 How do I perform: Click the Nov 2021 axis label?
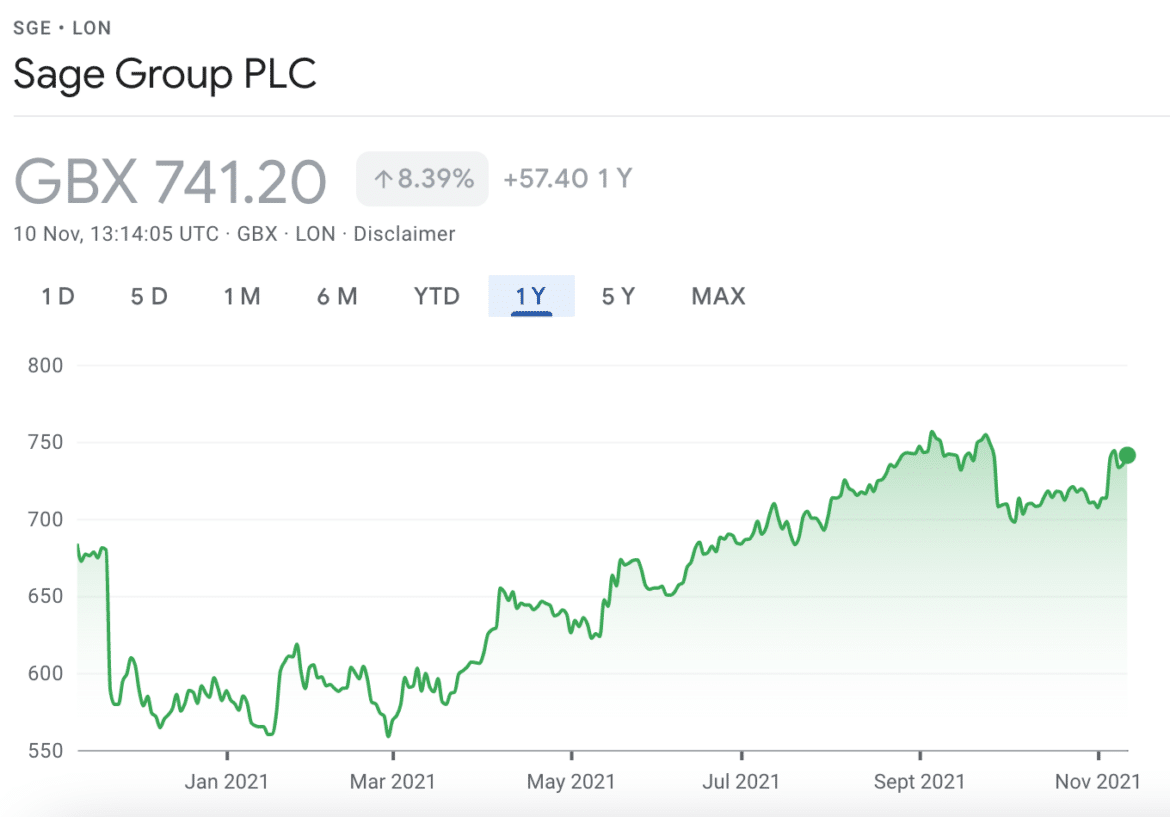[x=1095, y=781]
